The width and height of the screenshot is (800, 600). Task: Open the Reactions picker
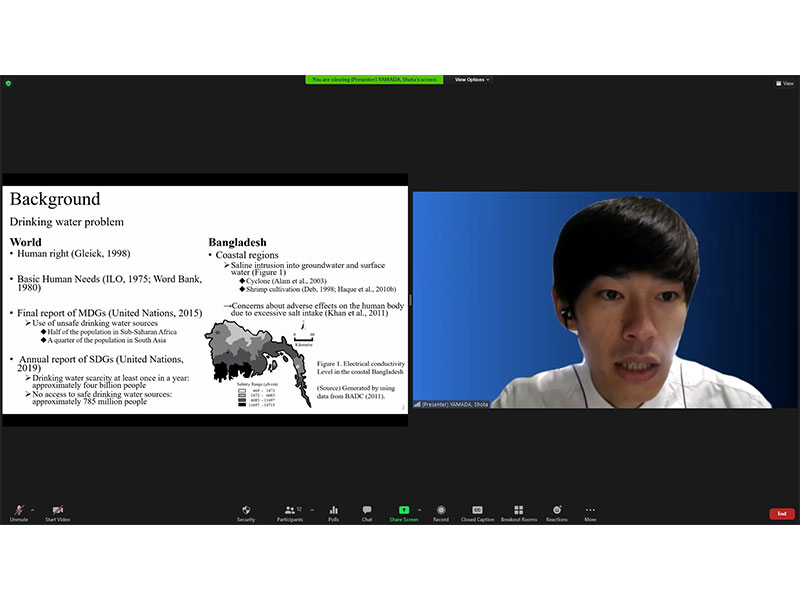pos(557,512)
